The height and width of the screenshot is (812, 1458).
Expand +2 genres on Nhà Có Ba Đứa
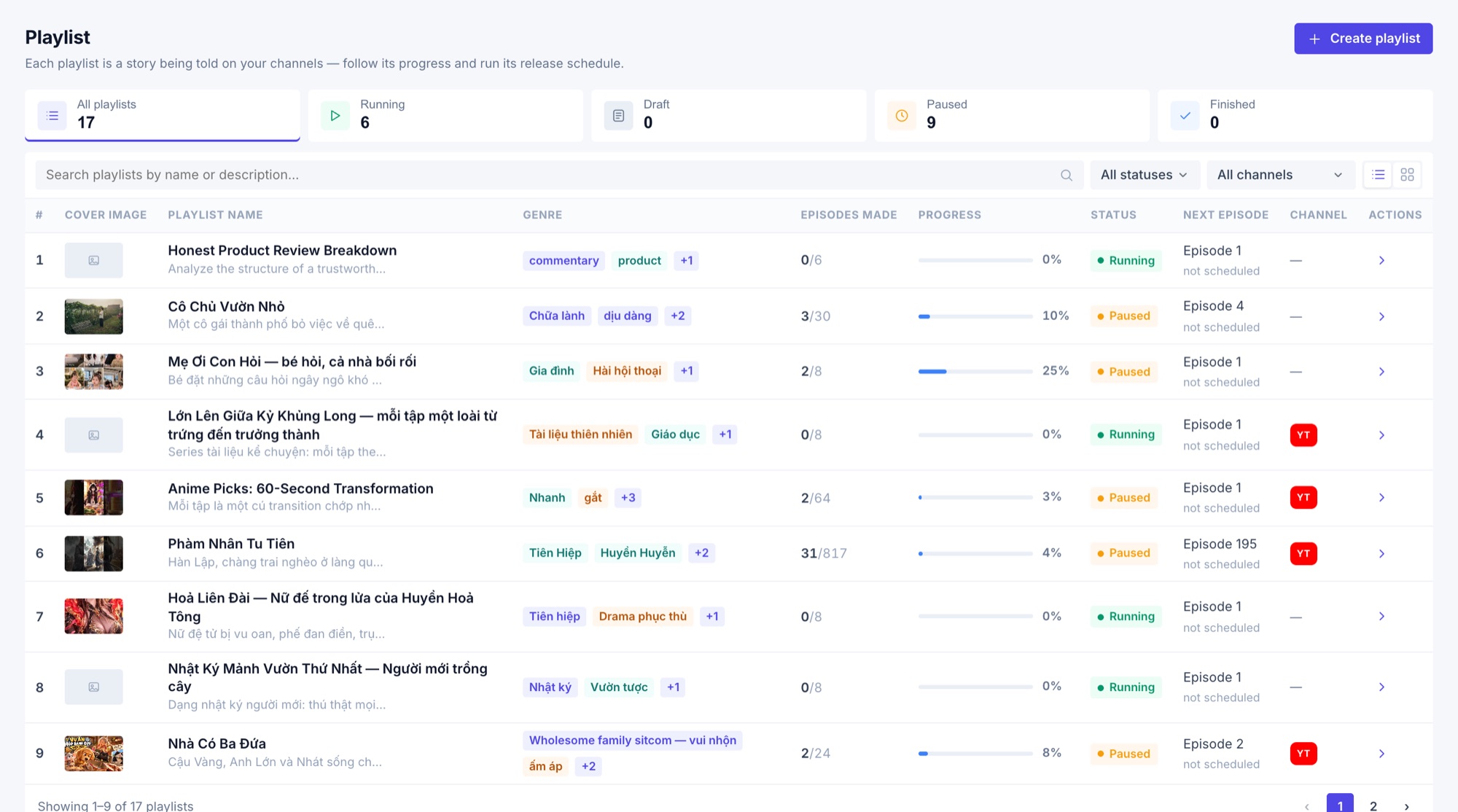coord(588,766)
